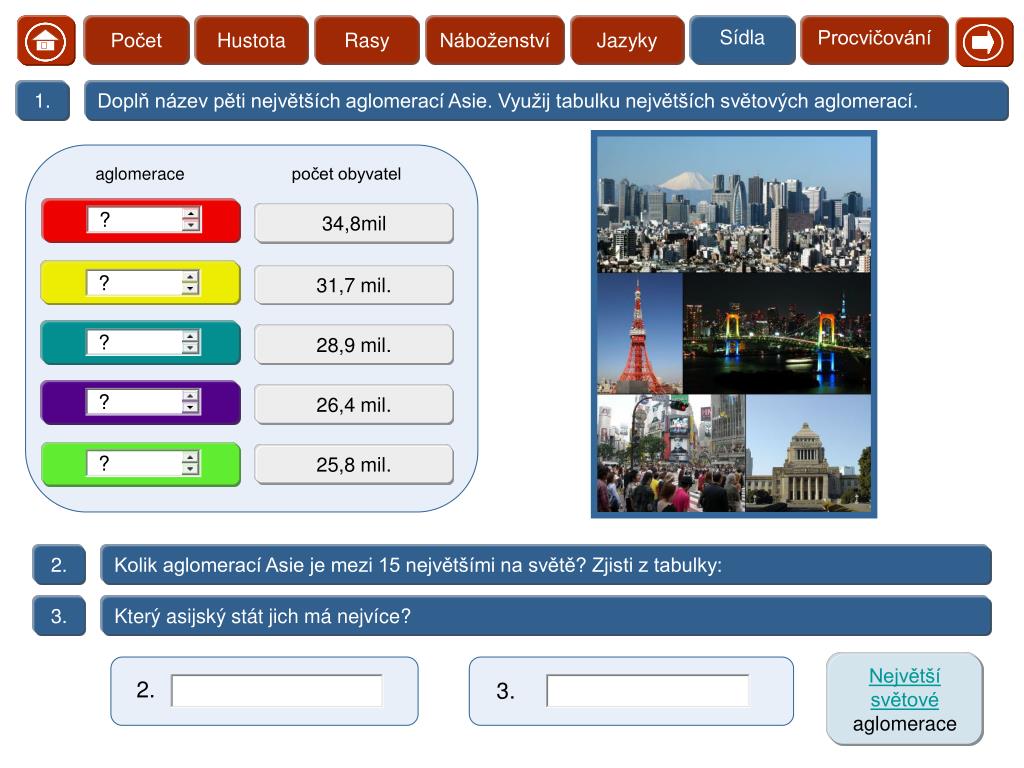
Task: Open the Počet tab
Action: pyautogui.click(x=136, y=40)
